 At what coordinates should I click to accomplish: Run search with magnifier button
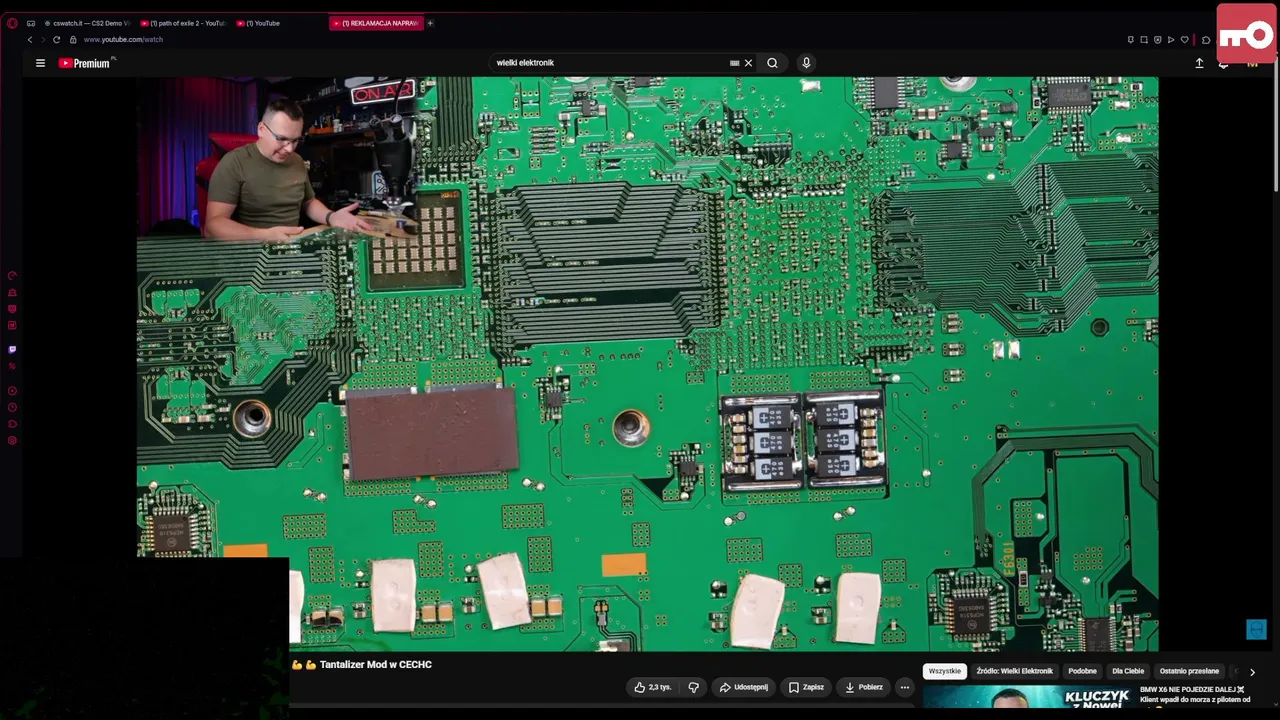tap(772, 63)
